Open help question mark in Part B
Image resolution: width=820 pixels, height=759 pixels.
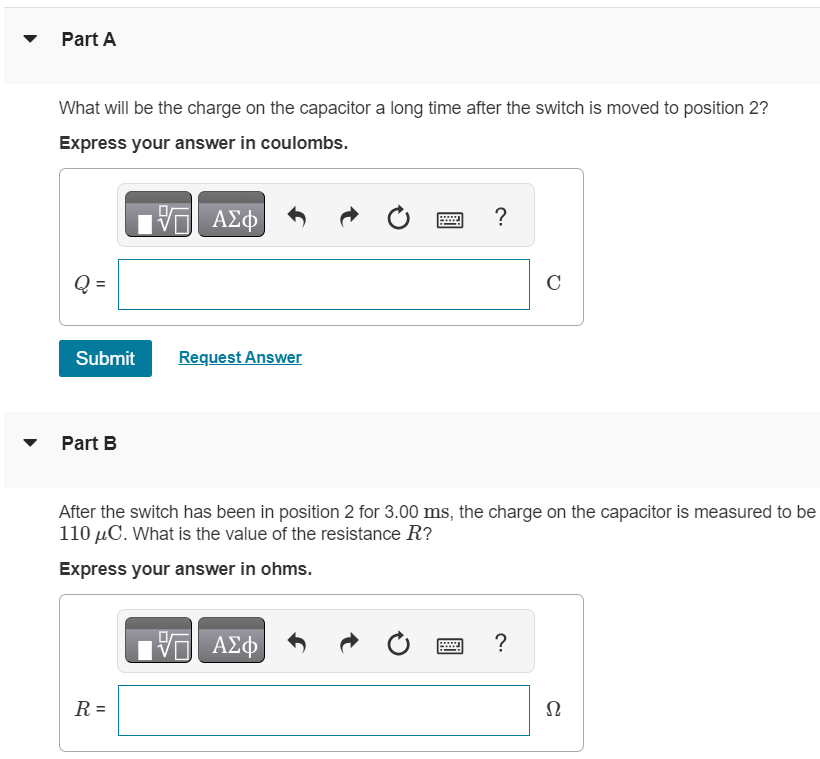500,642
